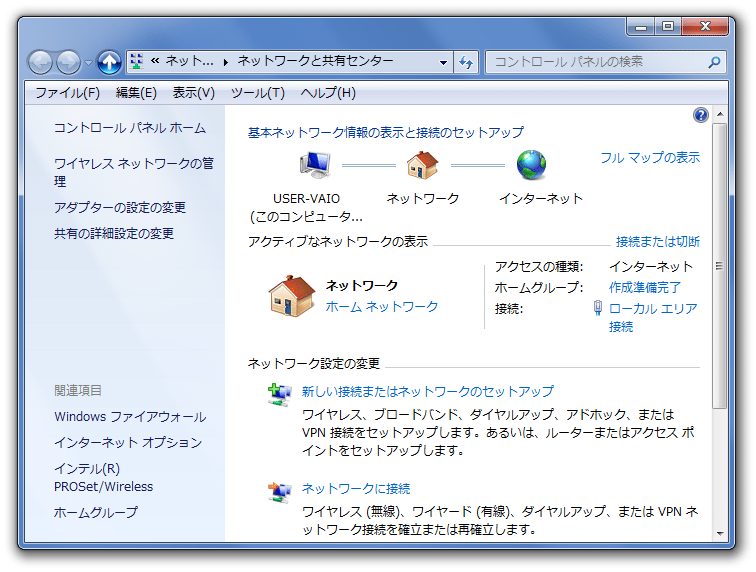Image resolution: width=756 pixels, height=572 pixels.
Task: Click the アクセスの種類: label
Action: click(539, 266)
